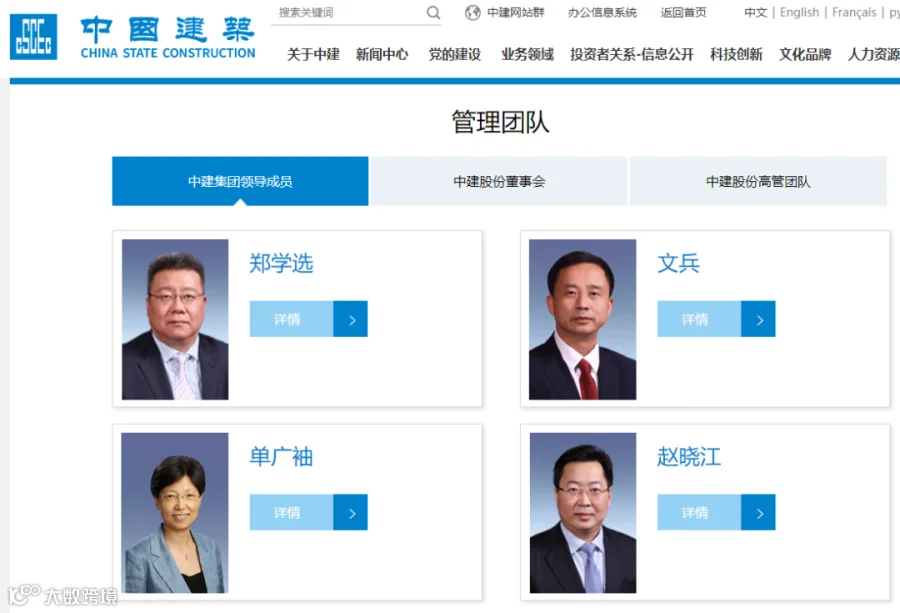The height and width of the screenshot is (613, 900).
Task: Open the 关于中建 menu
Action: tap(313, 55)
